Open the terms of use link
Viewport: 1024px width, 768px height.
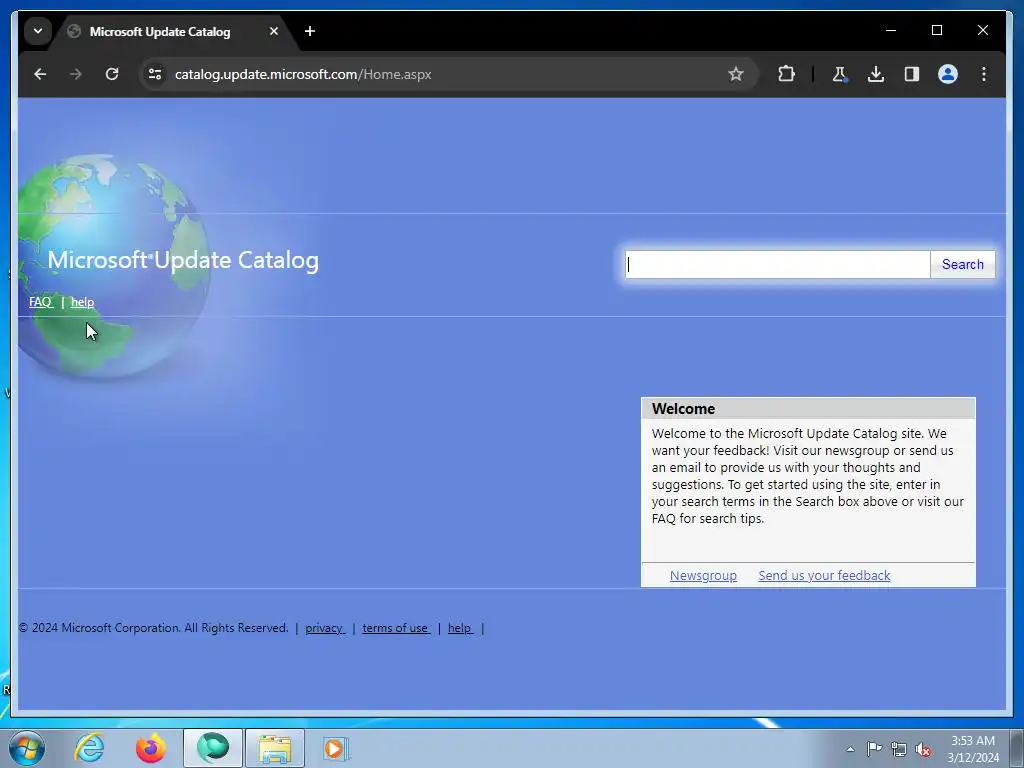396,628
